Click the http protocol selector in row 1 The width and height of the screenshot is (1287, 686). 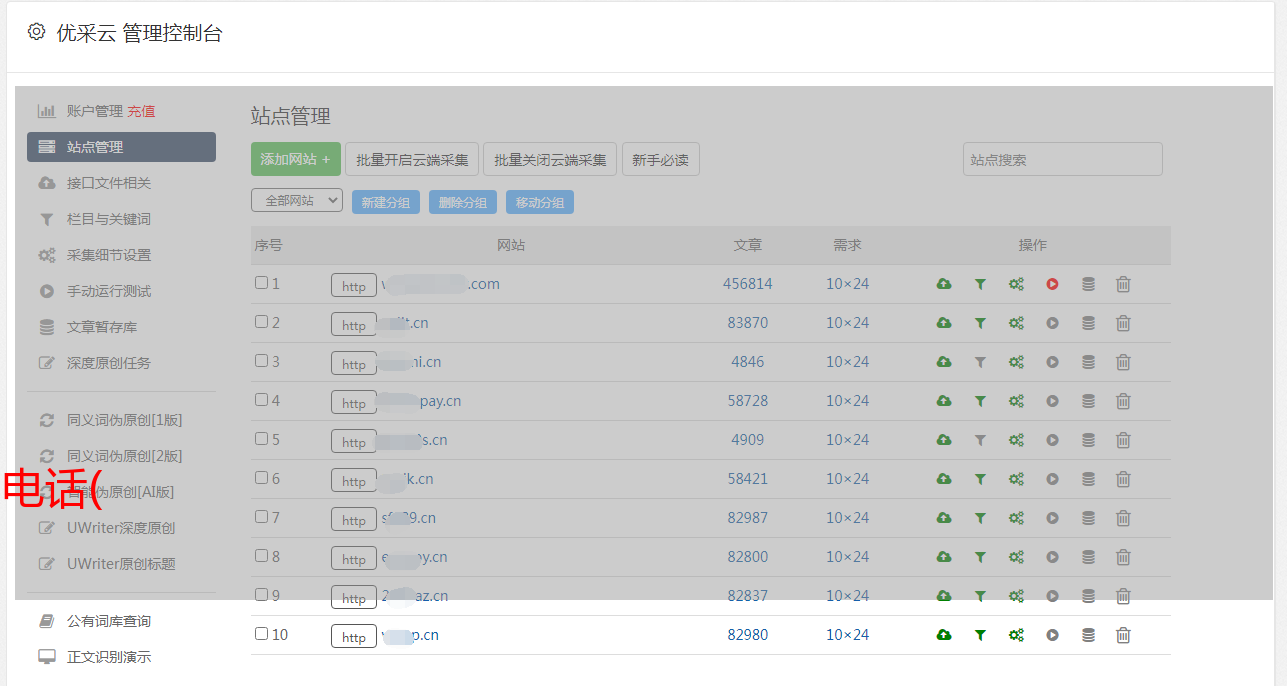pyautogui.click(x=354, y=286)
